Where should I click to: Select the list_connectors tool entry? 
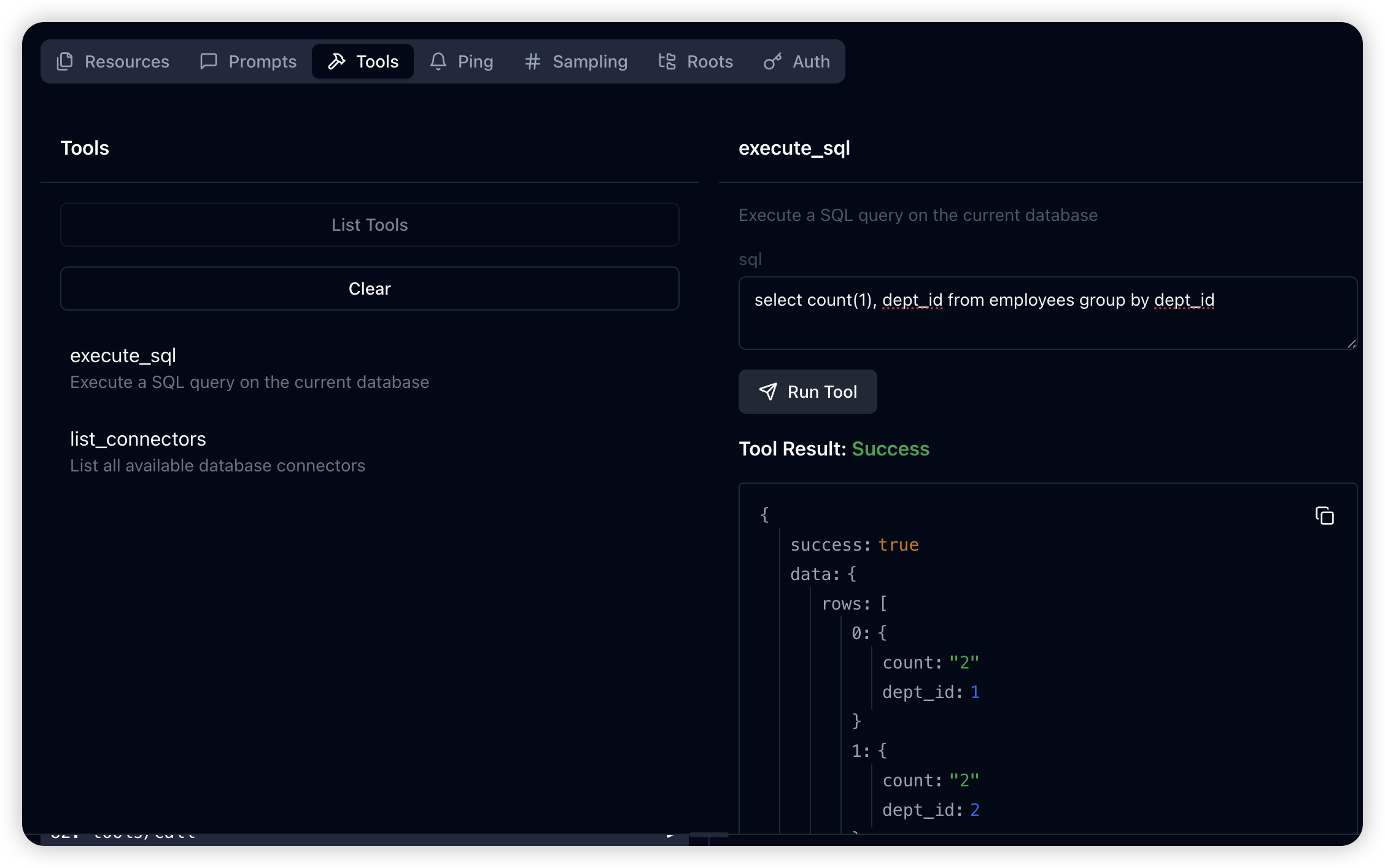[x=138, y=440]
